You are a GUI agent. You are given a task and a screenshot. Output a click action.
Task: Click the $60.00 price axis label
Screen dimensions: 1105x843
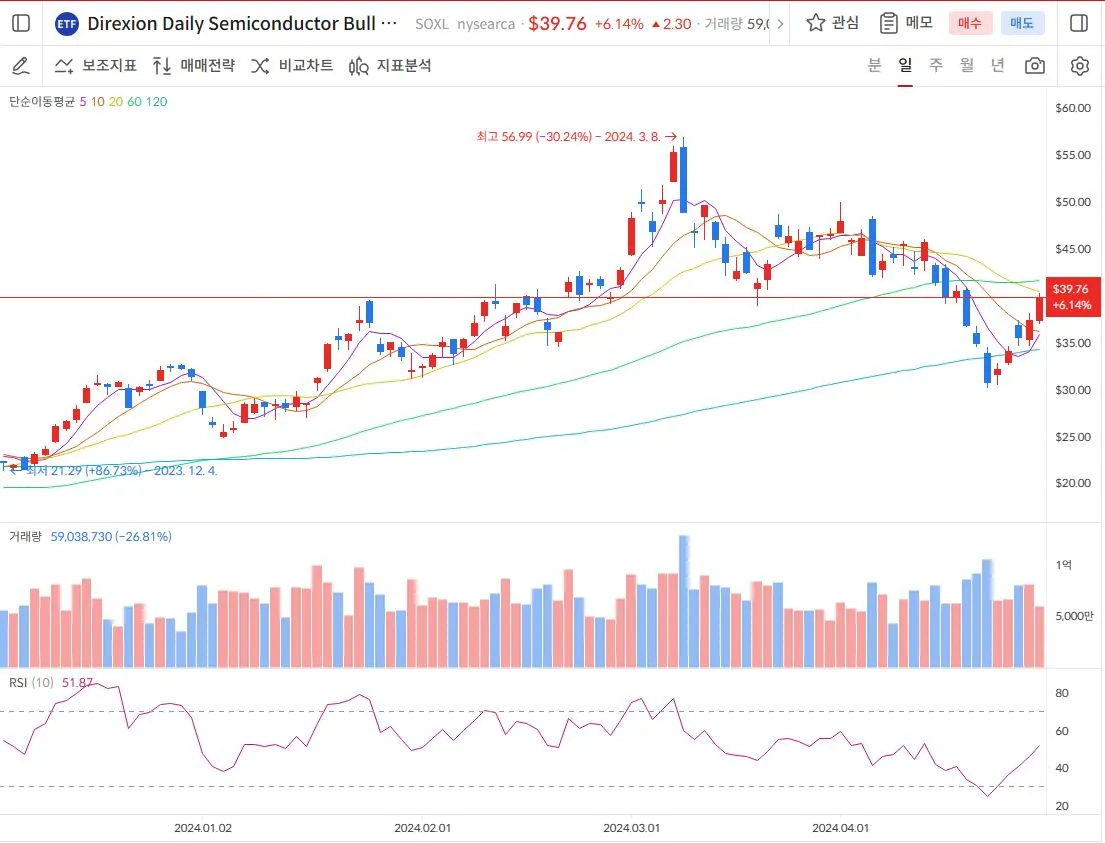[x=1073, y=108]
